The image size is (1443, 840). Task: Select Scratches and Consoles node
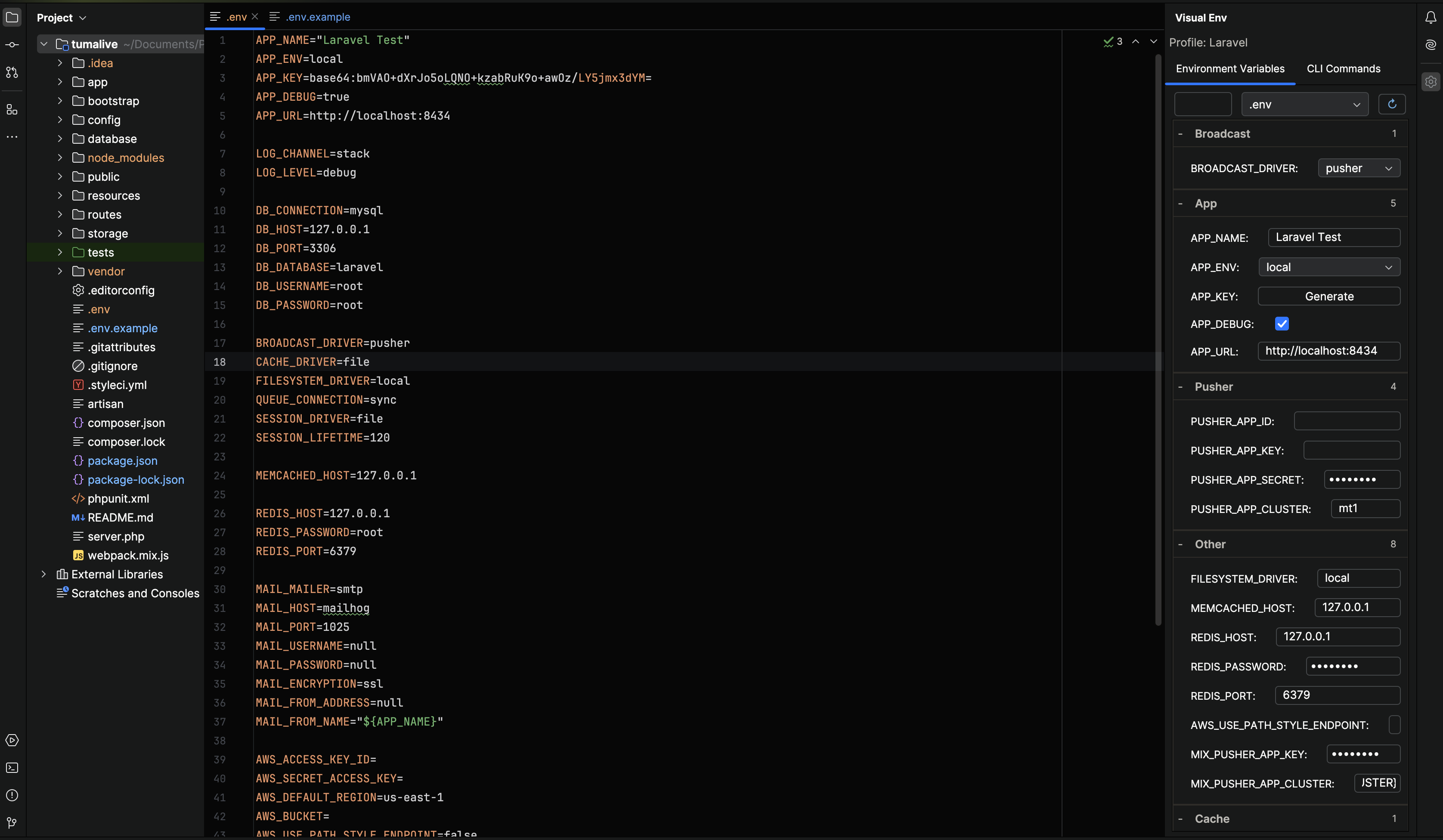coord(127,593)
